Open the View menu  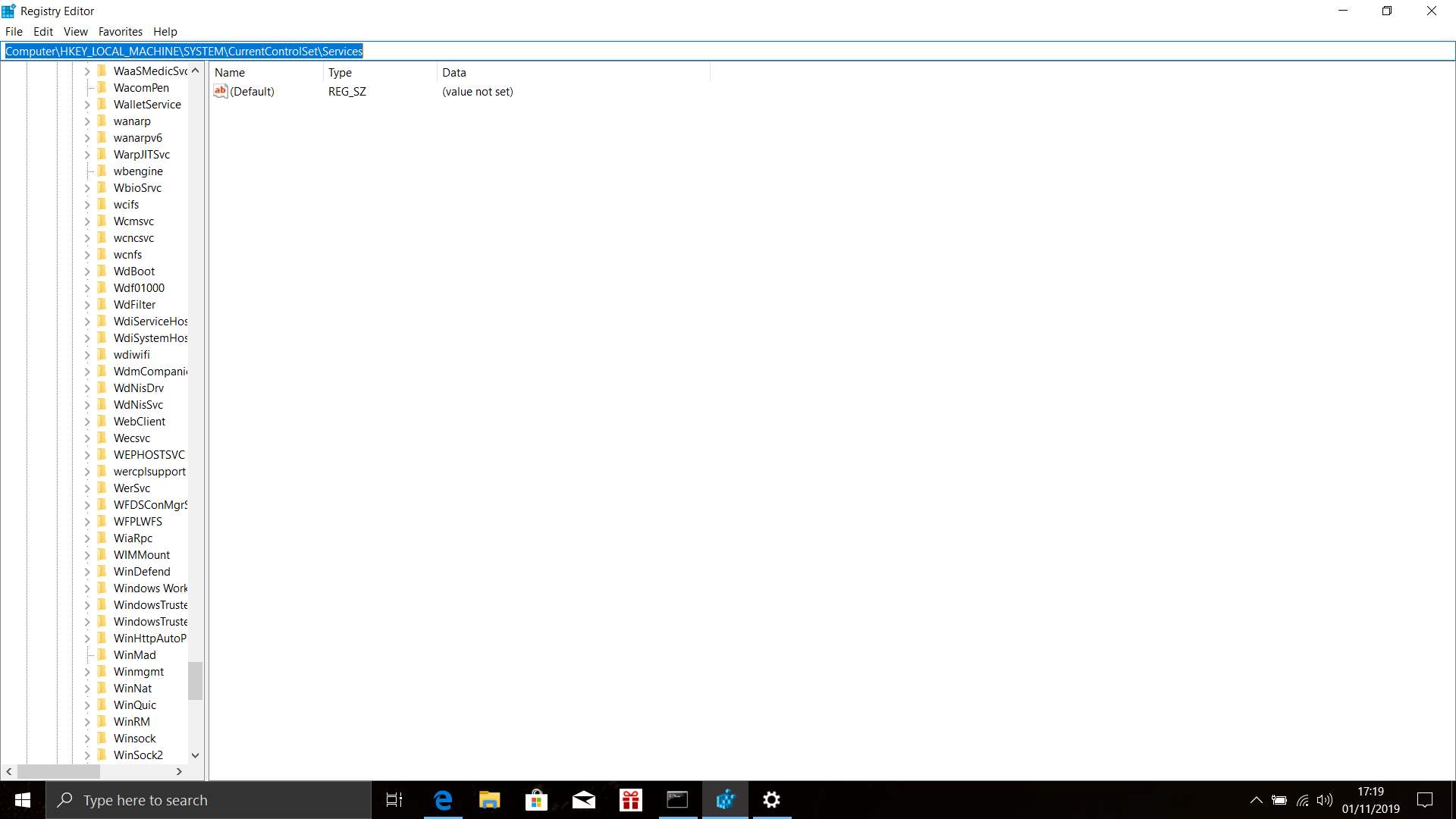76,32
